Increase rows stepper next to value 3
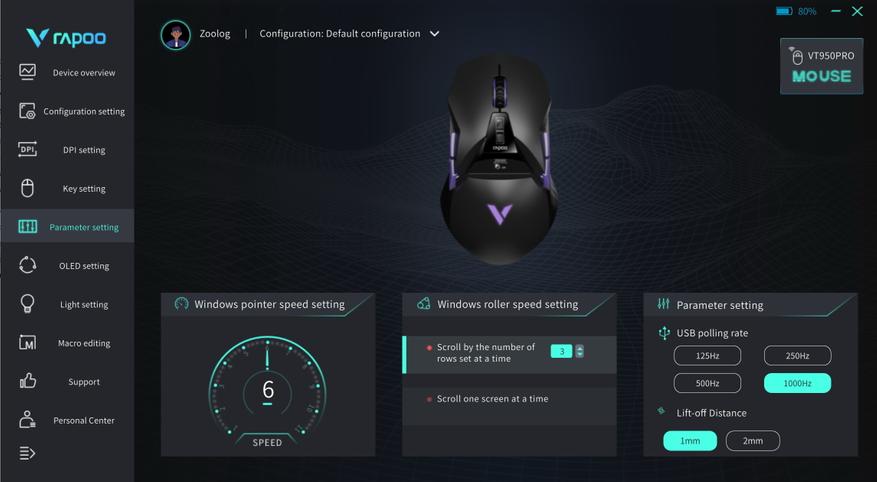Image resolution: width=877 pixels, height=482 pixels. (x=579, y=348)
